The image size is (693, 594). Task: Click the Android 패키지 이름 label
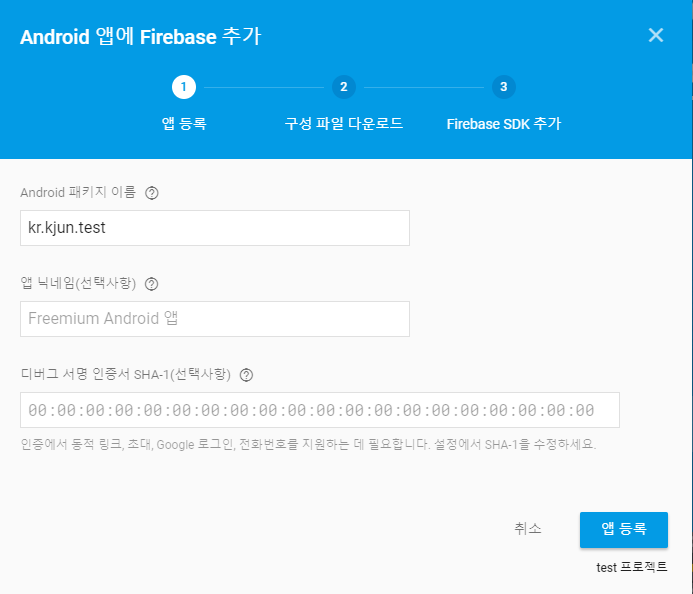(78, 192)
